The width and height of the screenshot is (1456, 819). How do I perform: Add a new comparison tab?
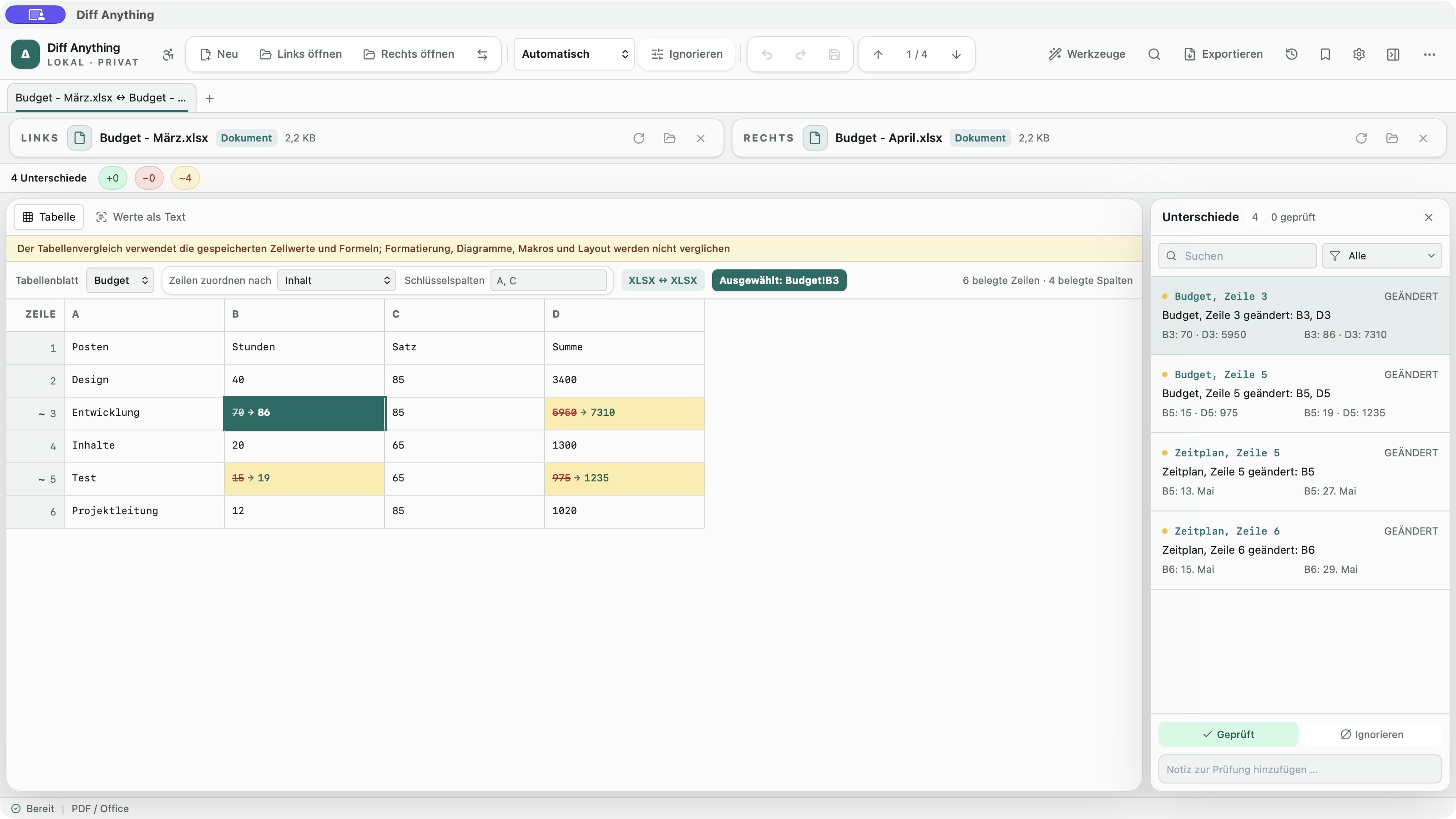point(210,98)
